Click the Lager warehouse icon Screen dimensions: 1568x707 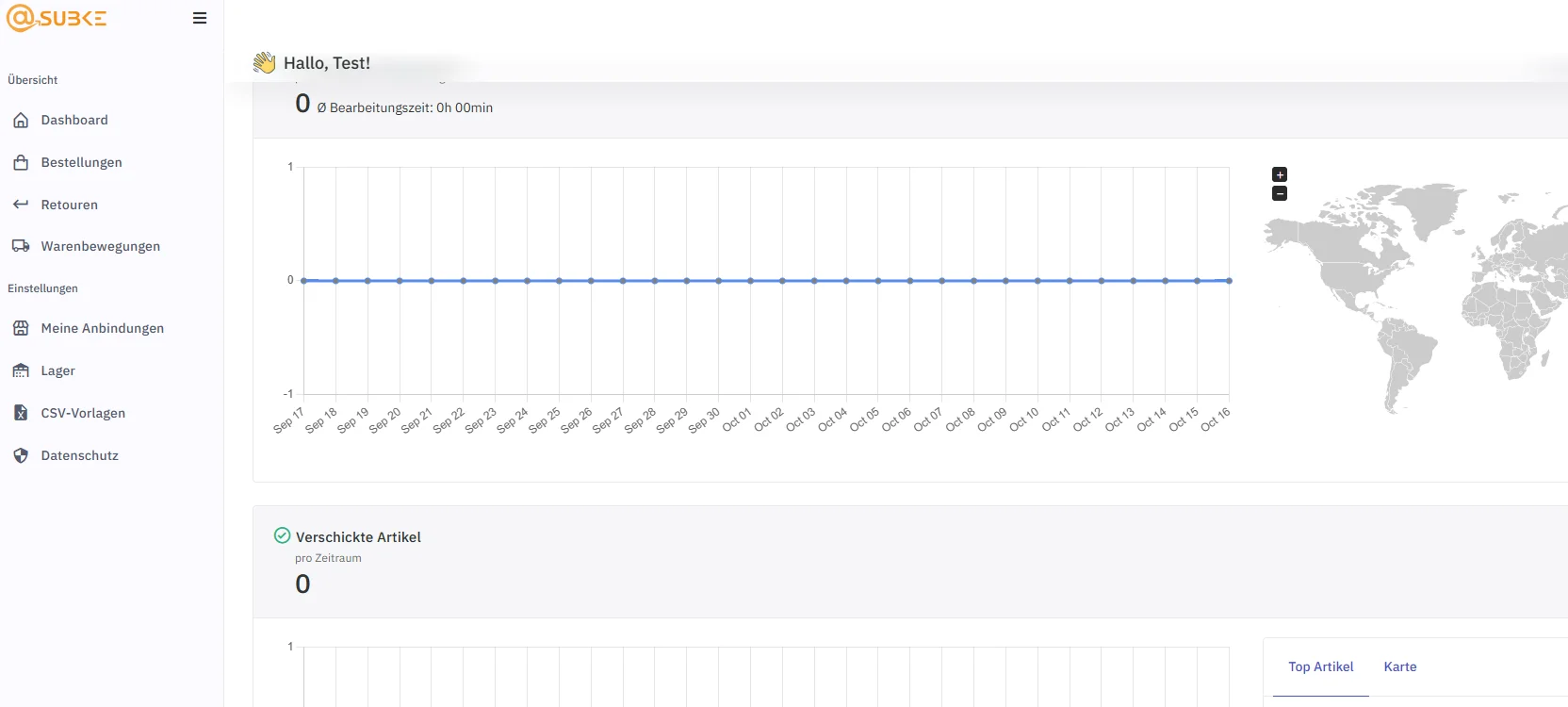(x=21, y=370)
